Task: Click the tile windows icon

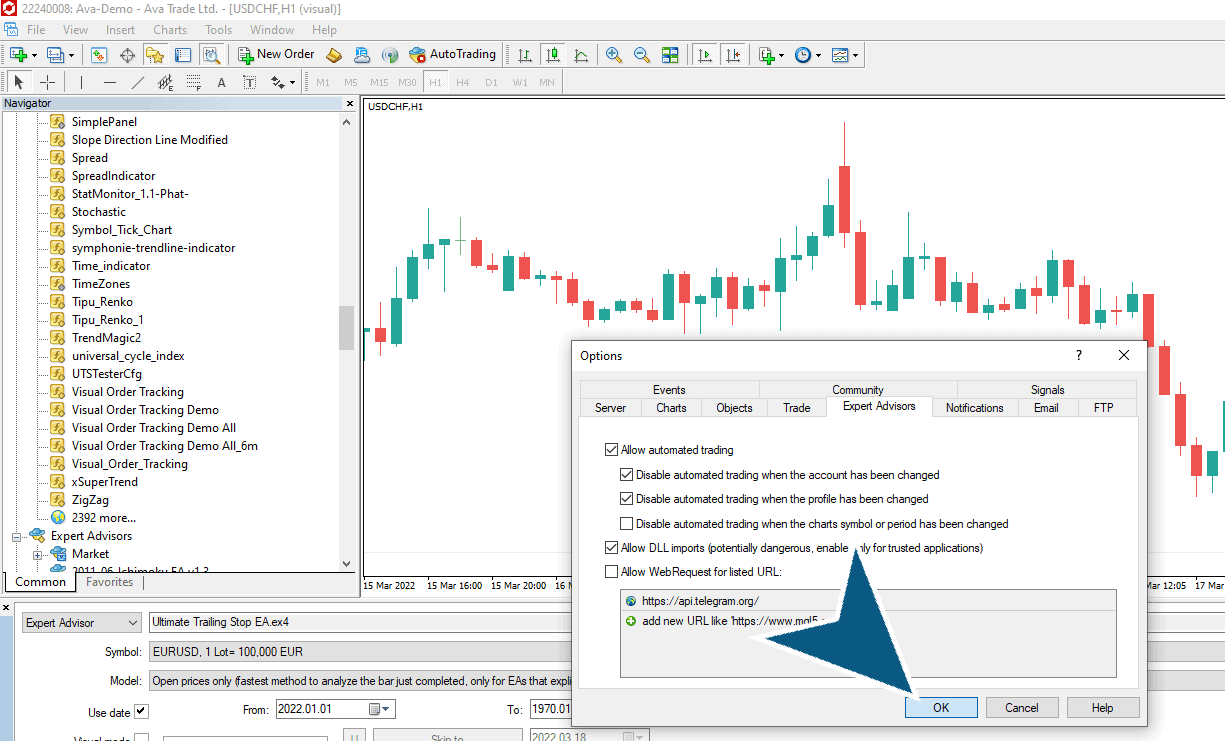Action: coord(670,55)
